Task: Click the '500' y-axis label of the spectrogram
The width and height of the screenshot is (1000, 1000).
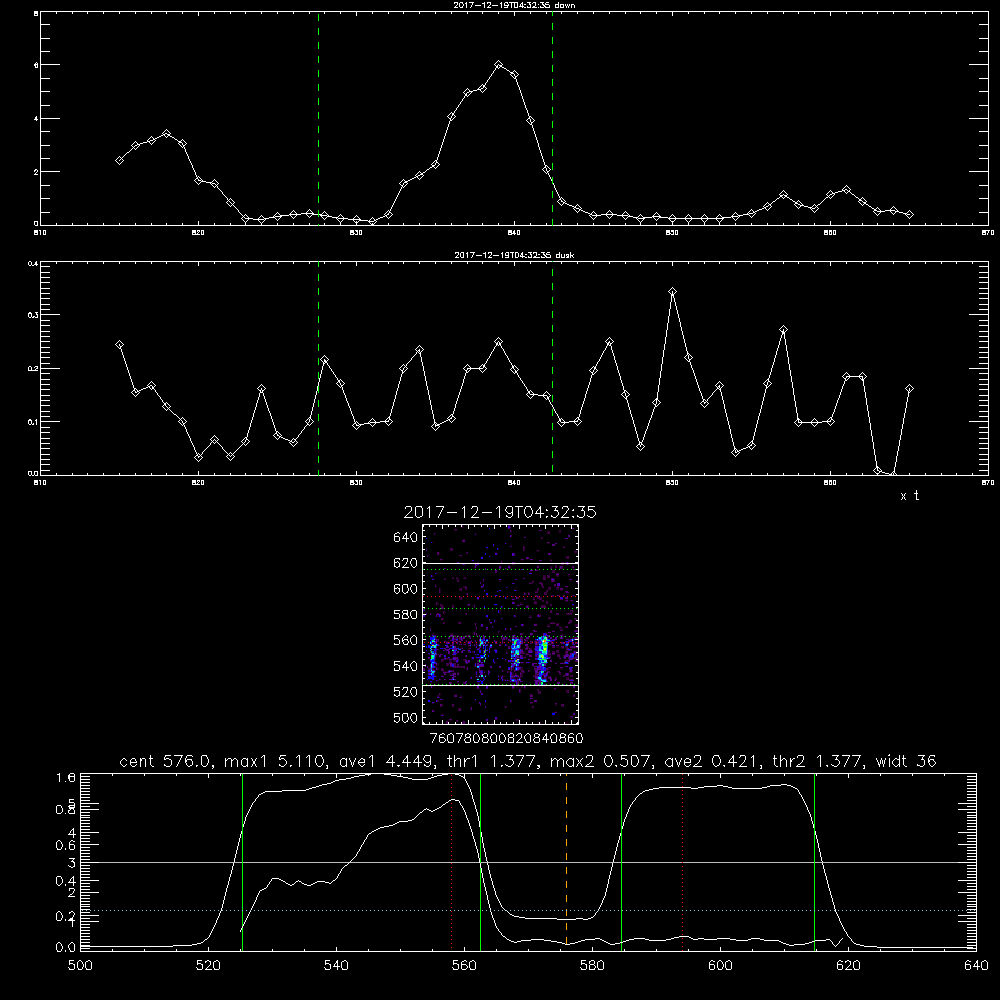Action: click(406, 717)
